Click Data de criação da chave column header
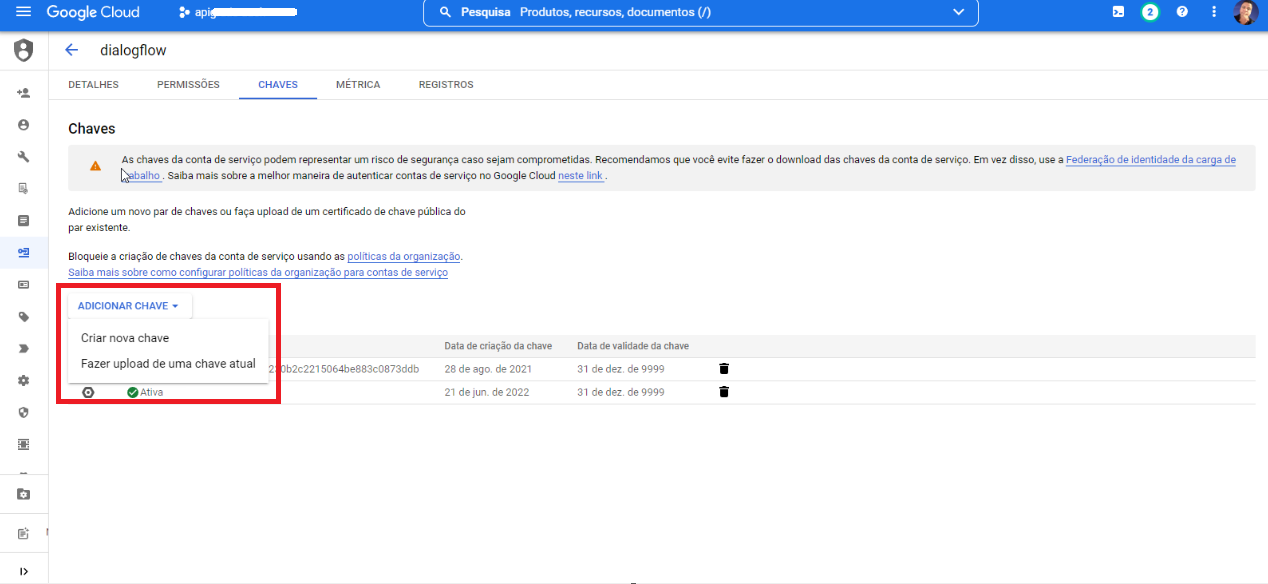The image size is (1268, 584). (498, 346)
